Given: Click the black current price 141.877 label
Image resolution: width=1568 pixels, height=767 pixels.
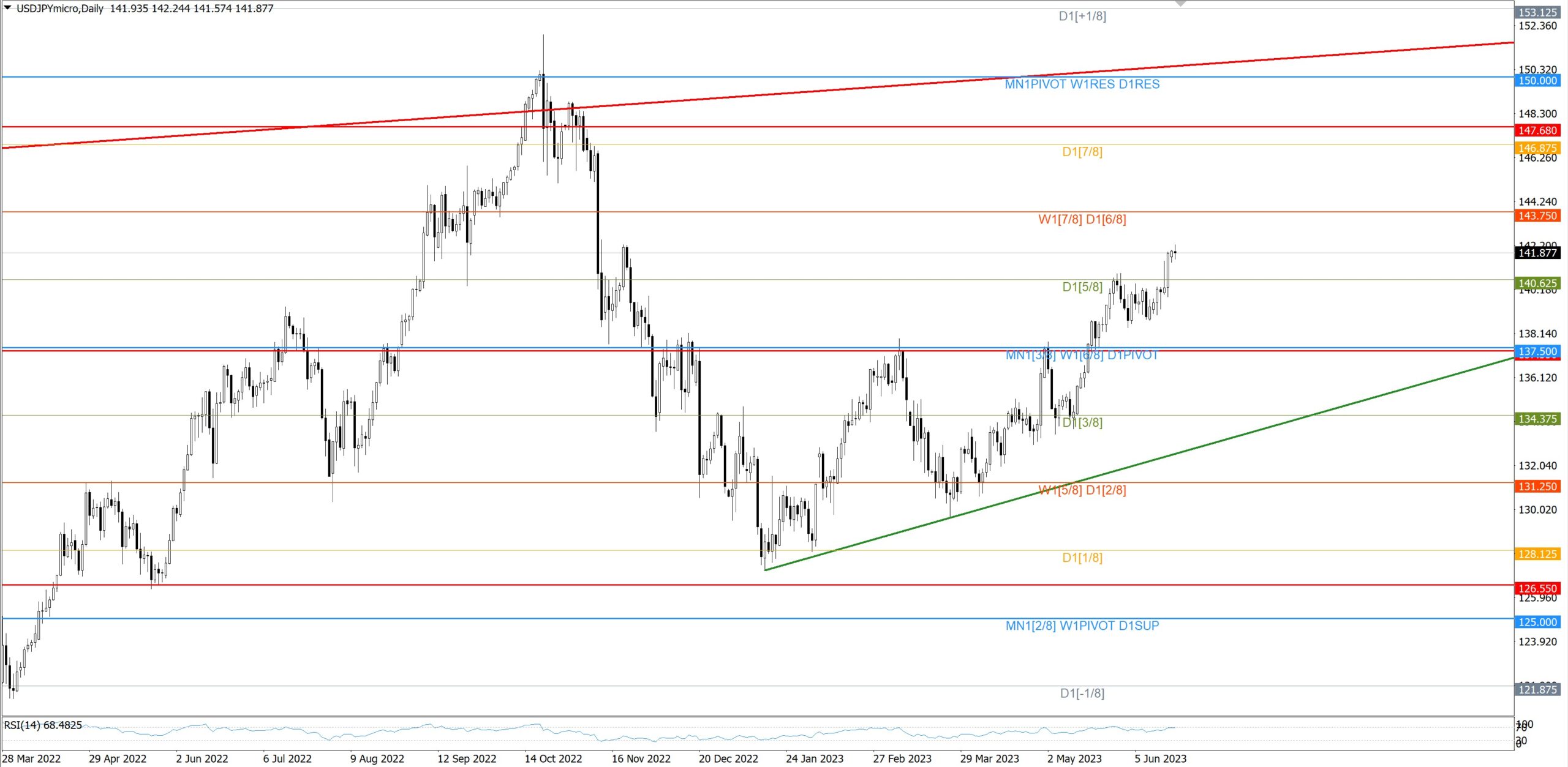Looking at the screenshot, I should pos(1537,253).
